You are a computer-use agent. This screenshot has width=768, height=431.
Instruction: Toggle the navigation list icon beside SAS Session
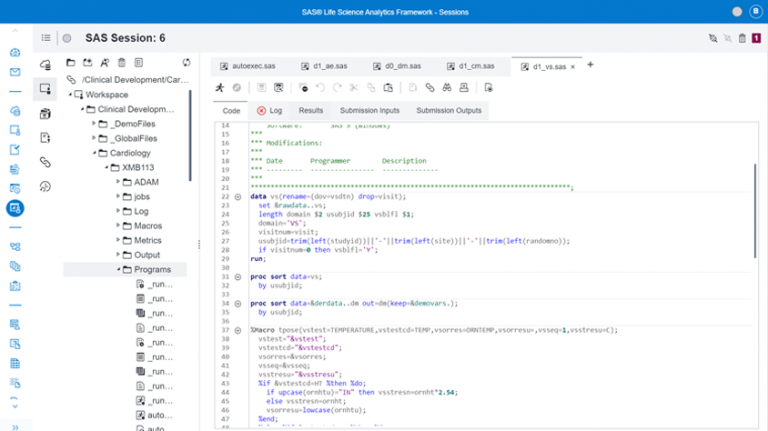(x=46, y=38)
